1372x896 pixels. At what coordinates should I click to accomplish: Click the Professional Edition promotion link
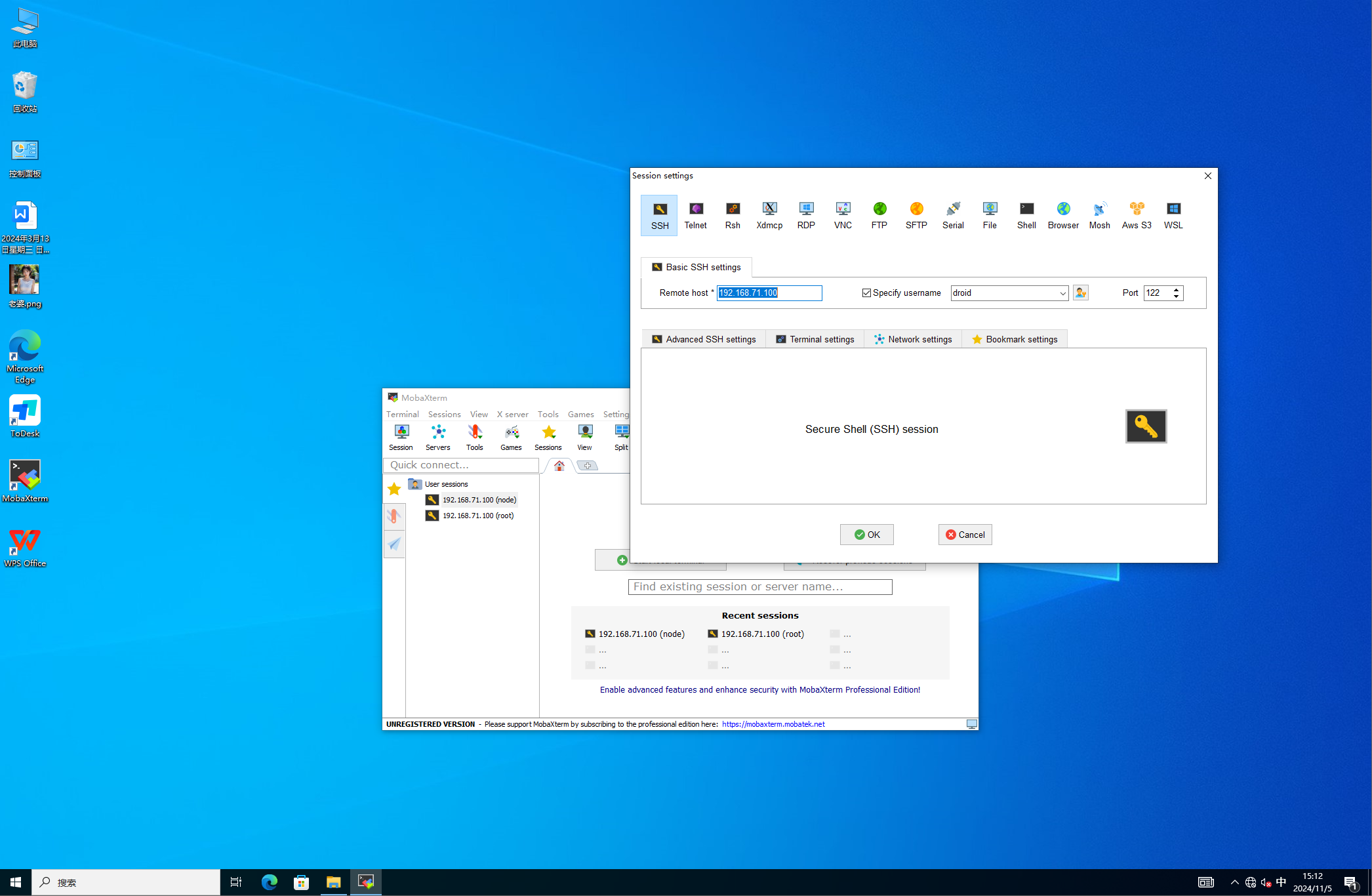pos(759,690)
